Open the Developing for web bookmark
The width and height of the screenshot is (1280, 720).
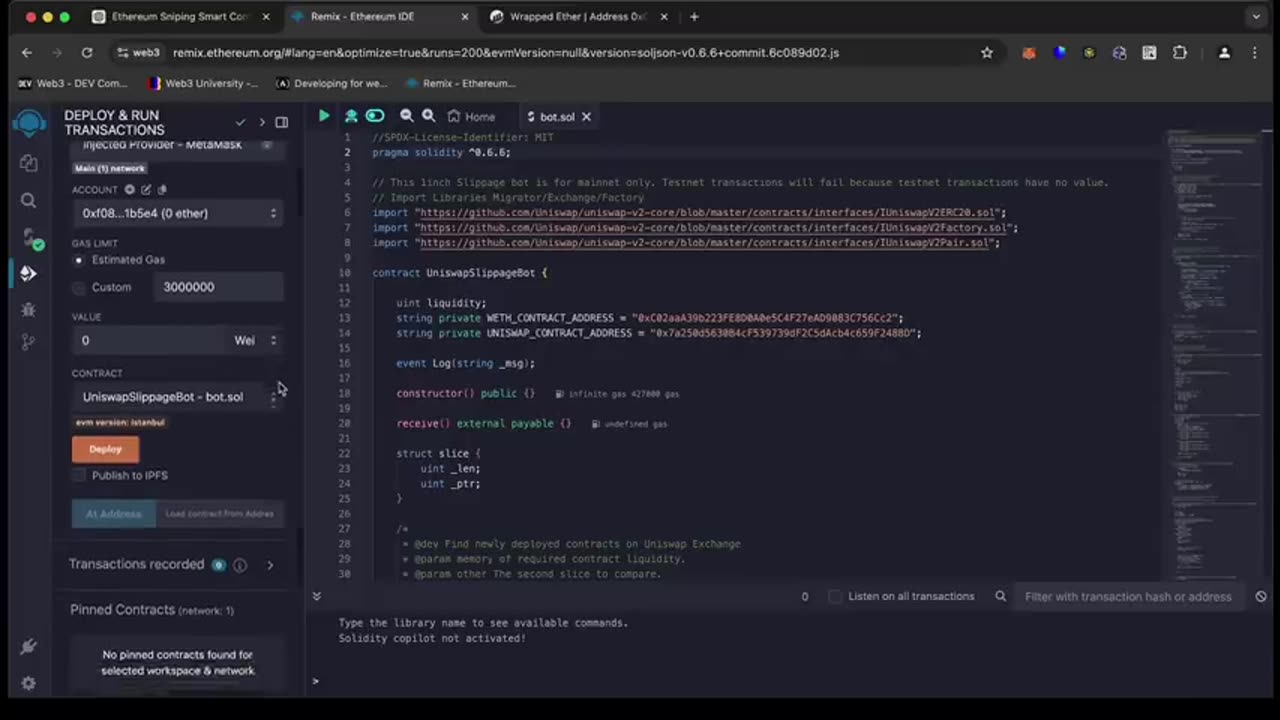(x=332, y=83)
